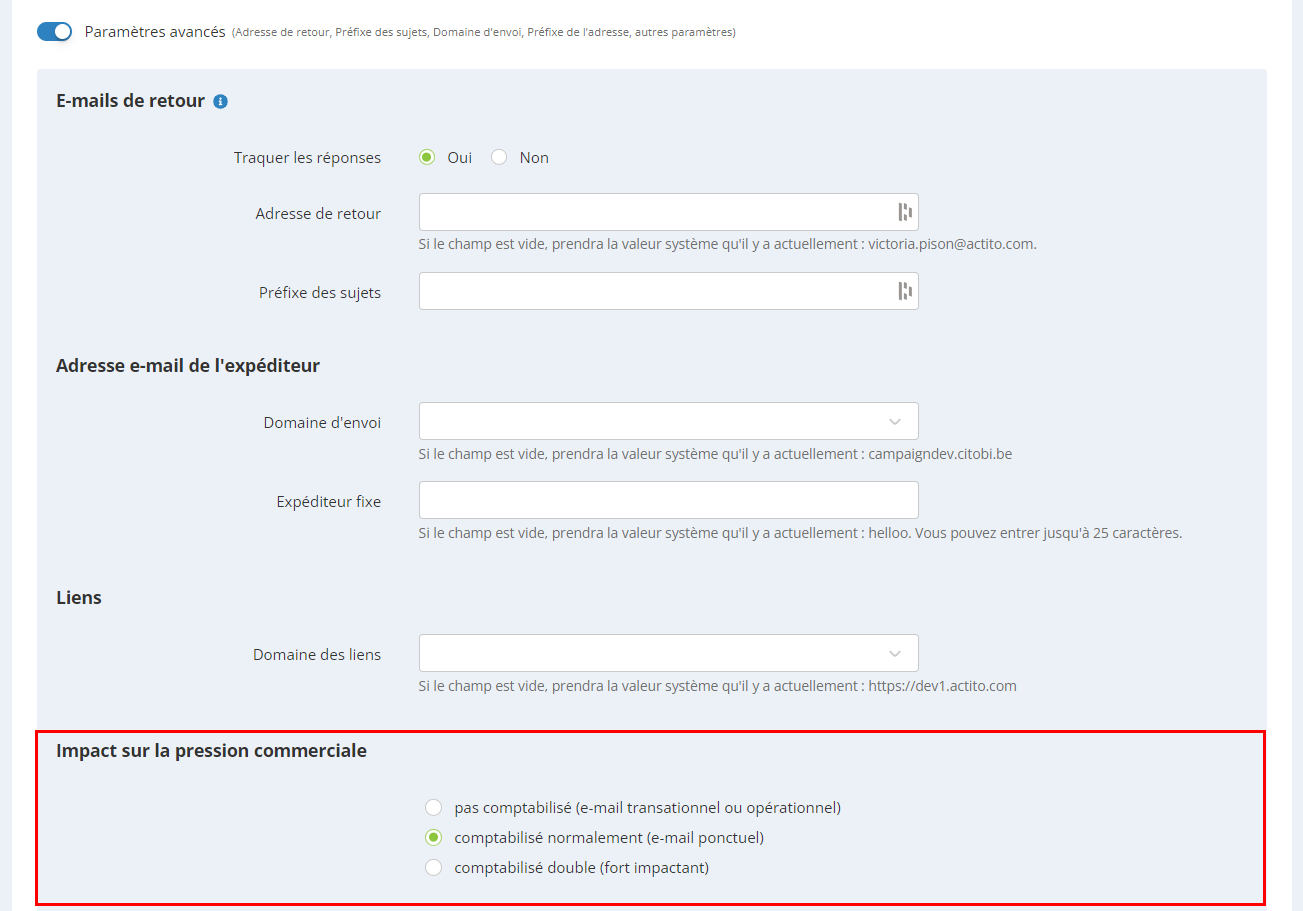Disable the Paramètres avancés toggle
1303x911 pixels.
click(x=55, y=32)
